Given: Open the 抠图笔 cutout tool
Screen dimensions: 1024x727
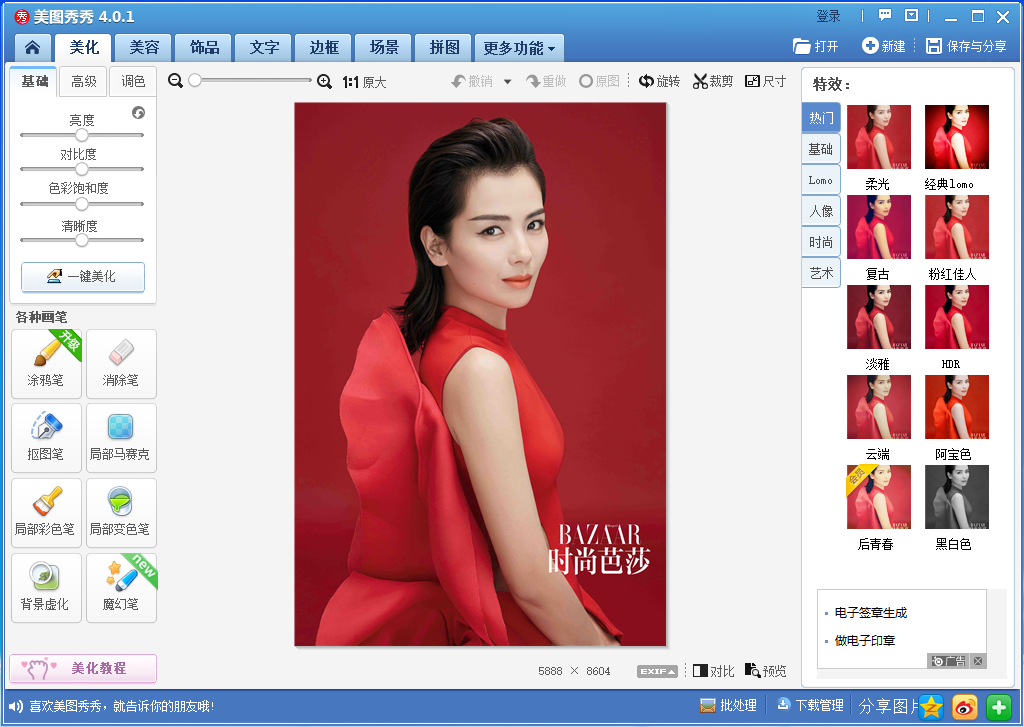Looking at the screenshot, I should (x=46, y=438).
